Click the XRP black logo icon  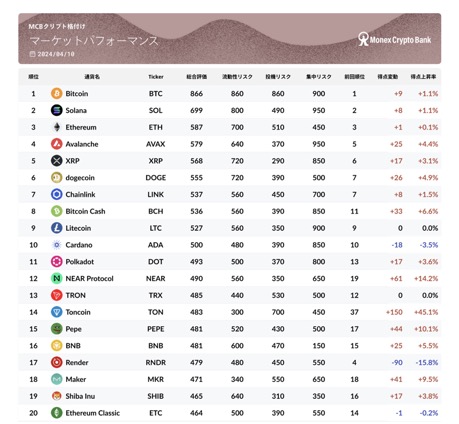57,161
